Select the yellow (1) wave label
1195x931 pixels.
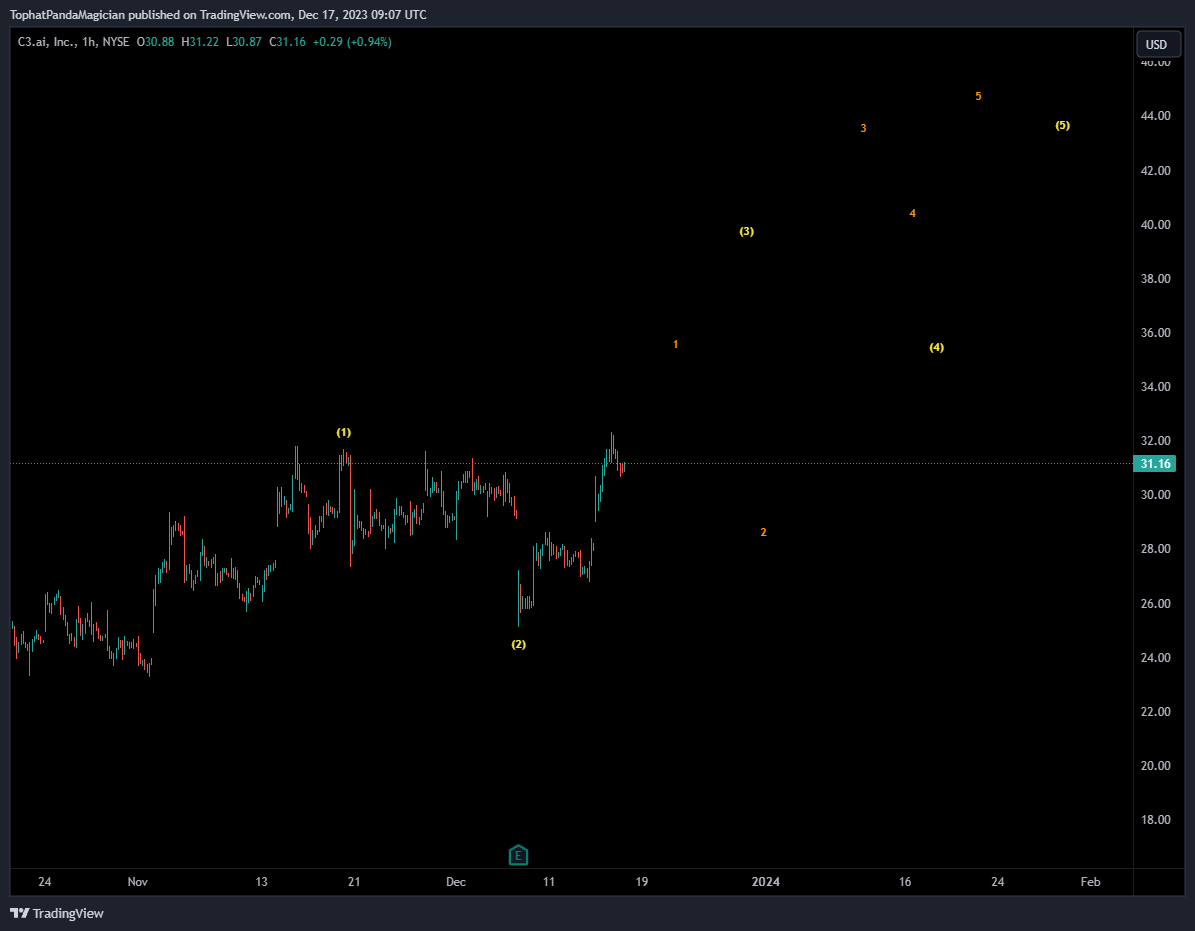[x=344, y=432]
